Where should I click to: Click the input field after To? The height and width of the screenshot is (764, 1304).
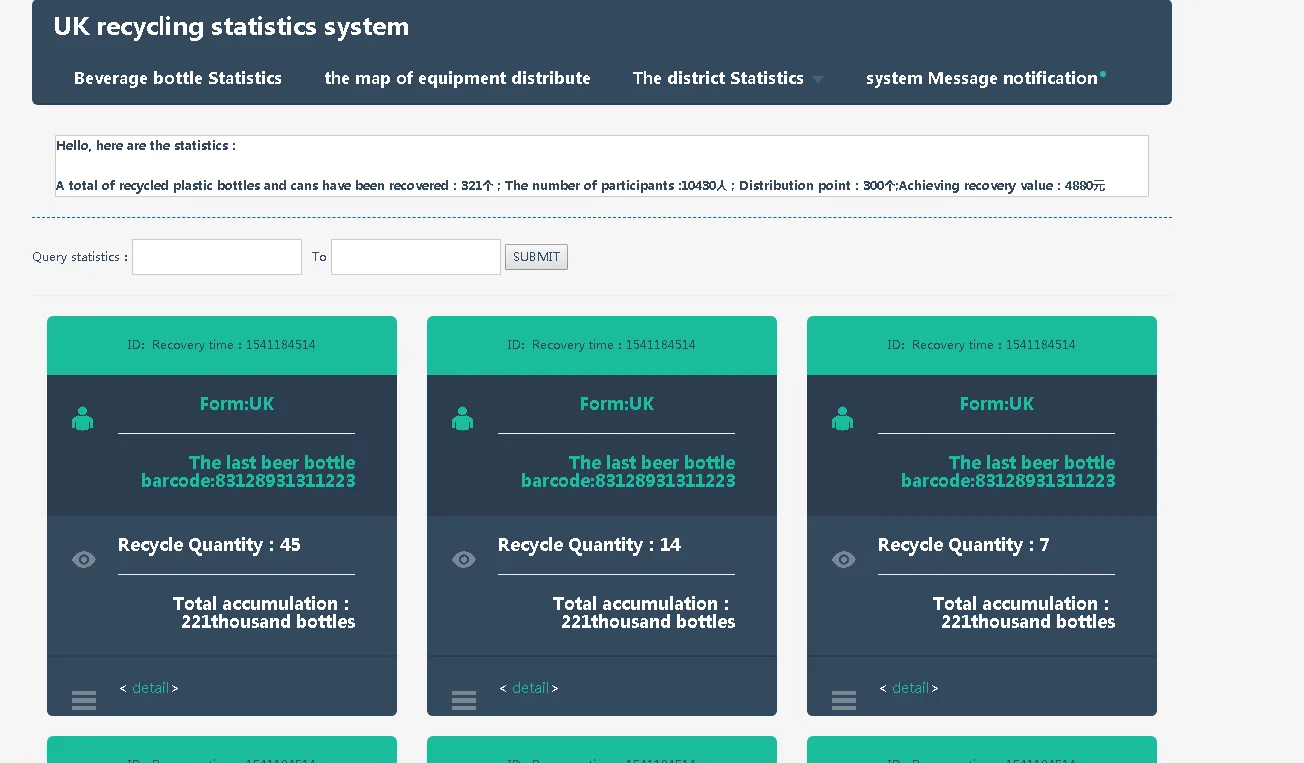pyautogui.click(x=416, y=257)
